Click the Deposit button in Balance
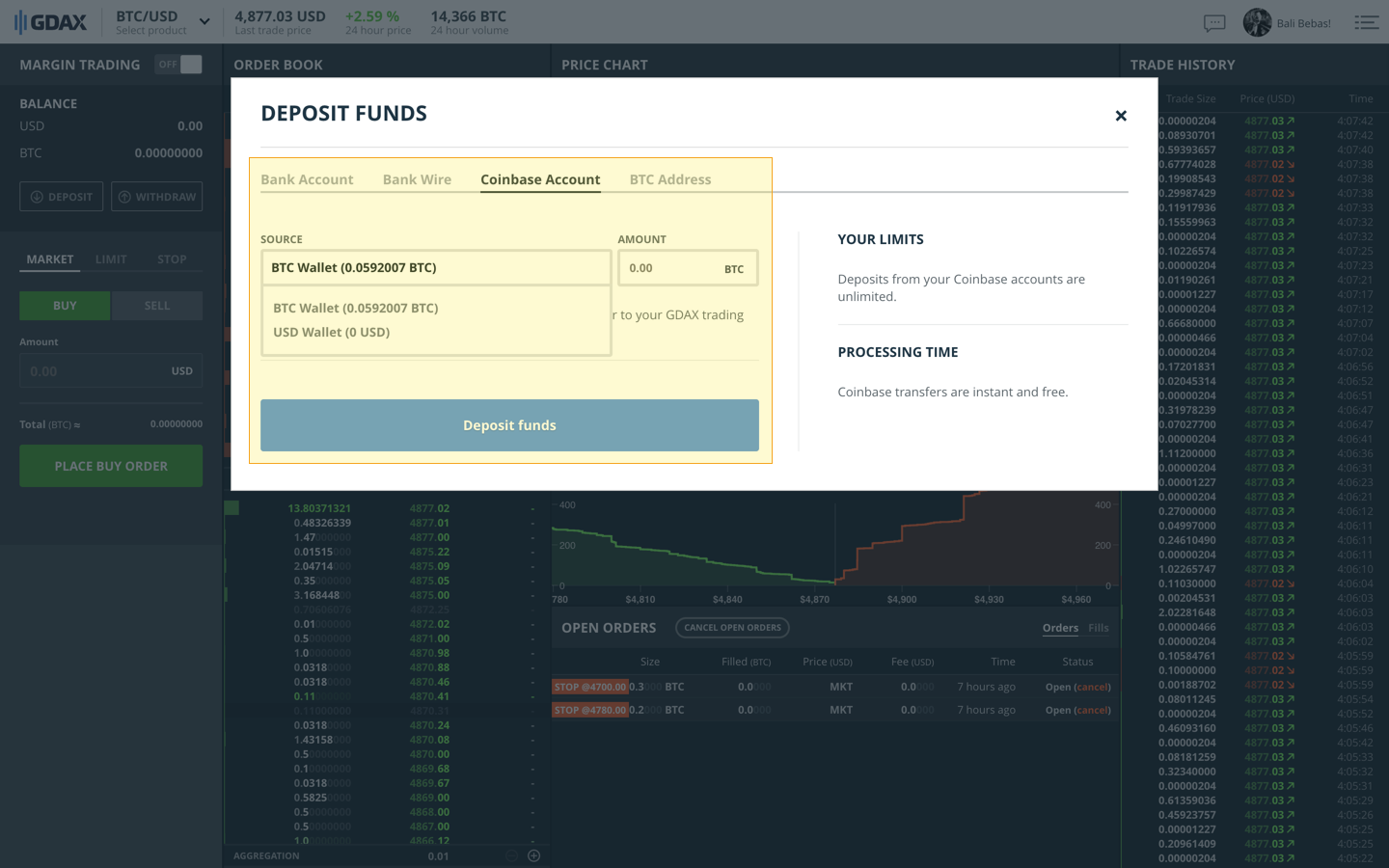This screenshot has width=1389, height=868. click(x=62, y=197)
